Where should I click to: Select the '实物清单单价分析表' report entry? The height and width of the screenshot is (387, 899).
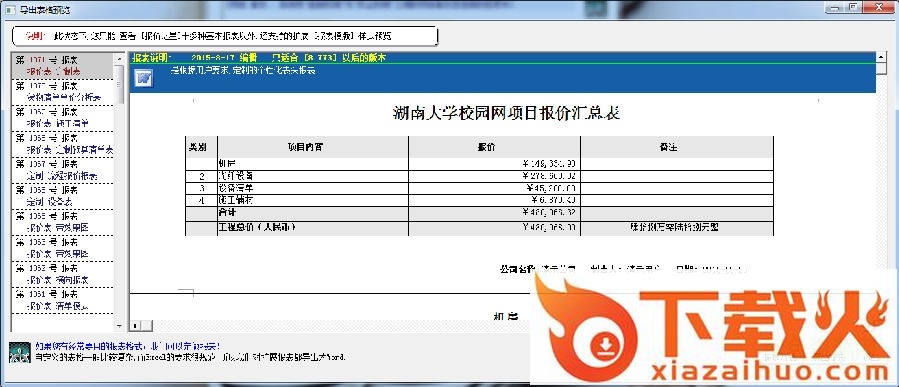tap(63, 91)
